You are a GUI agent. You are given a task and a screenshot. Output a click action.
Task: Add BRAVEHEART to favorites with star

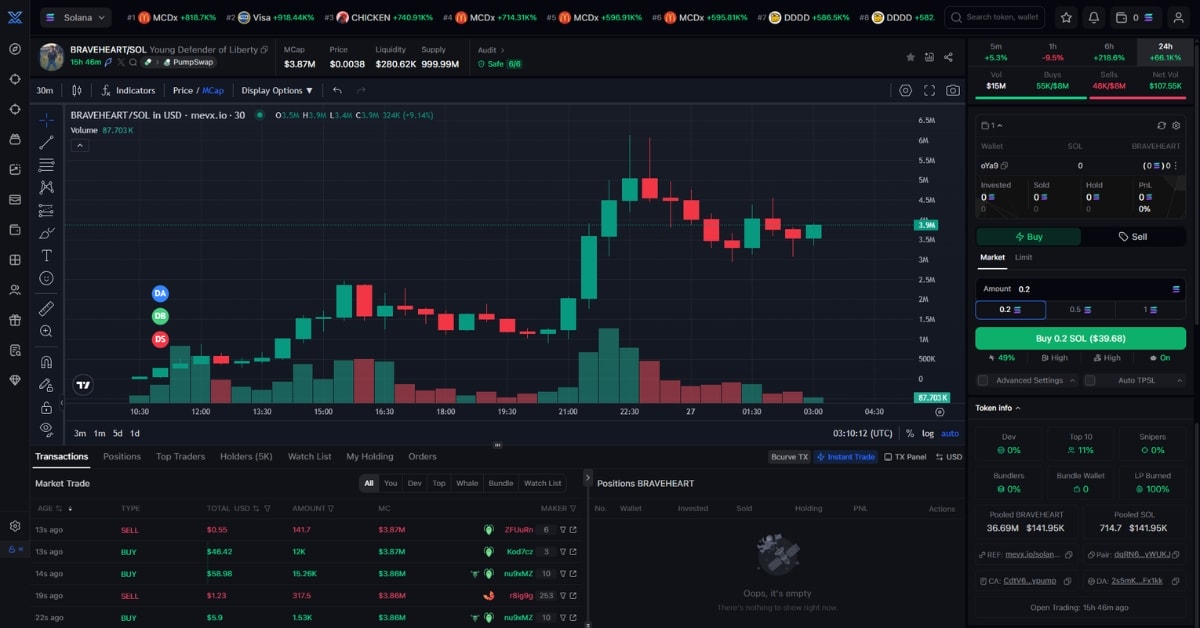pyautogui.click(x=910, y=57)
